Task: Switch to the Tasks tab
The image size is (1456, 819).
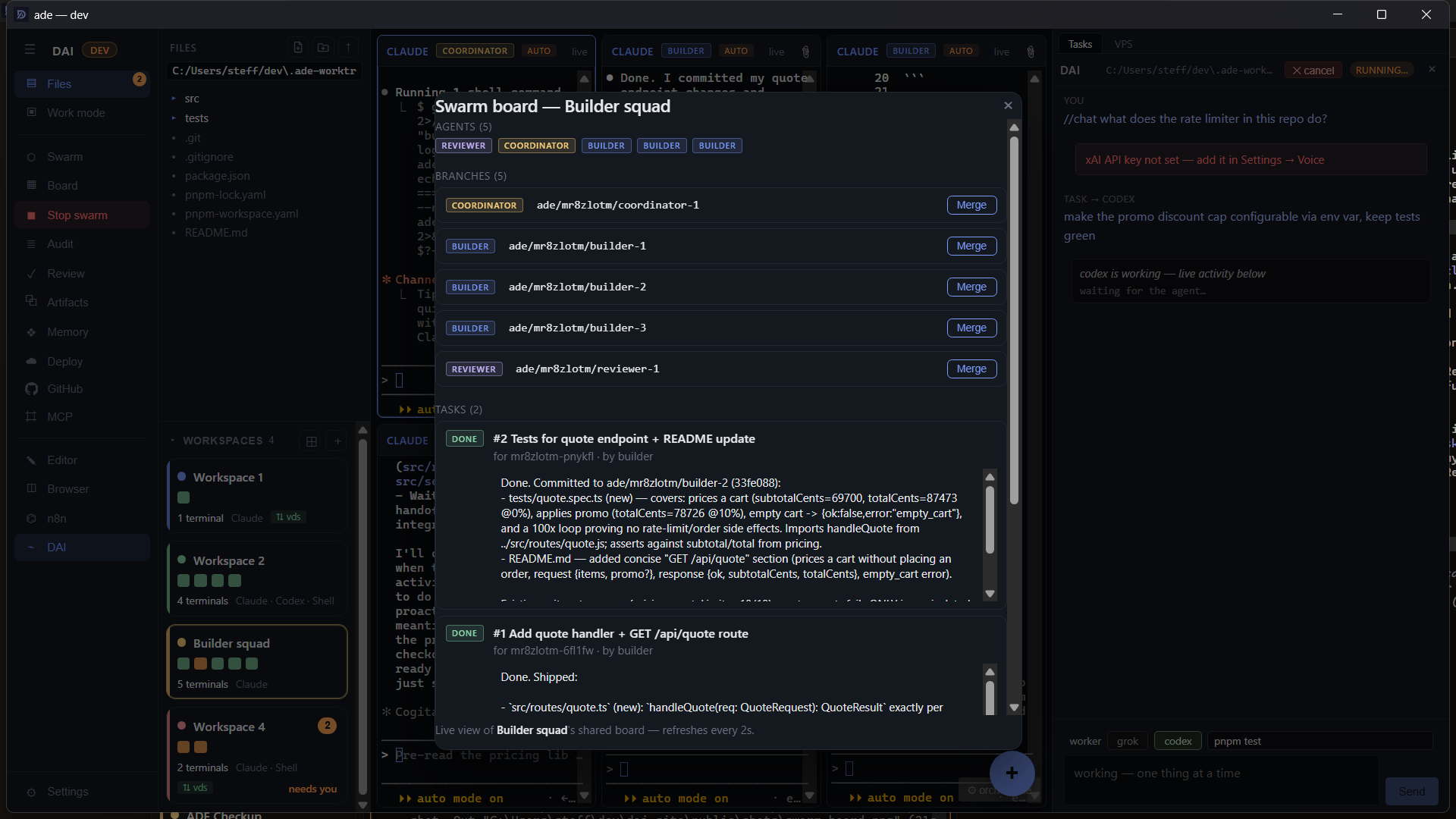Action: click(1080, 44)
